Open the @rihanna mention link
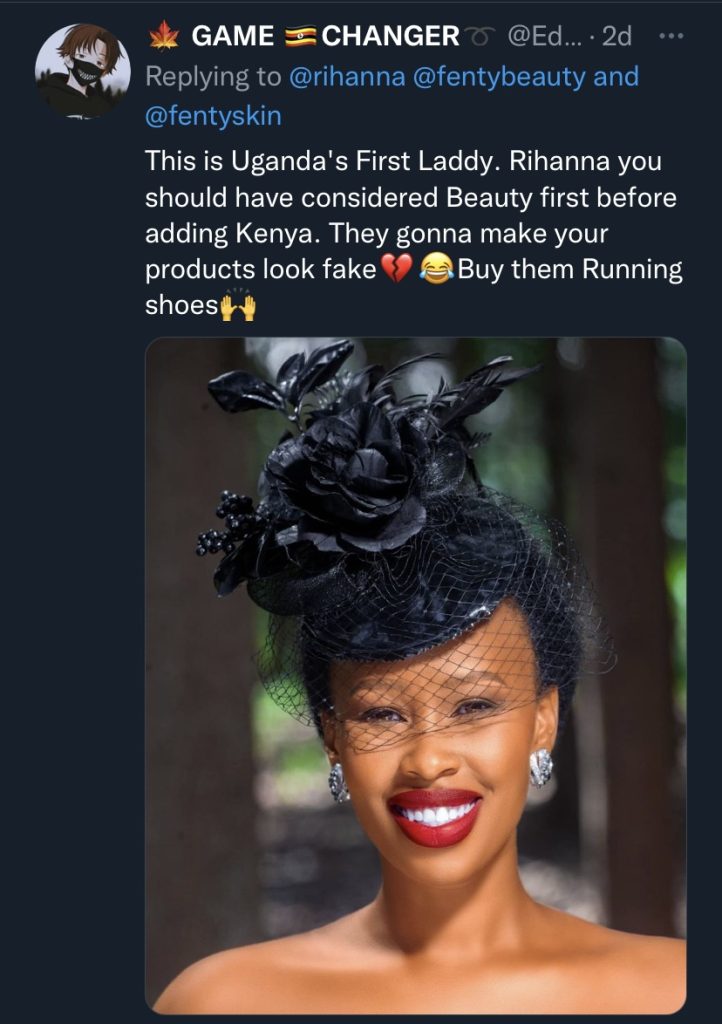This screenshot has width=722, height=1024. coord(347,77)
